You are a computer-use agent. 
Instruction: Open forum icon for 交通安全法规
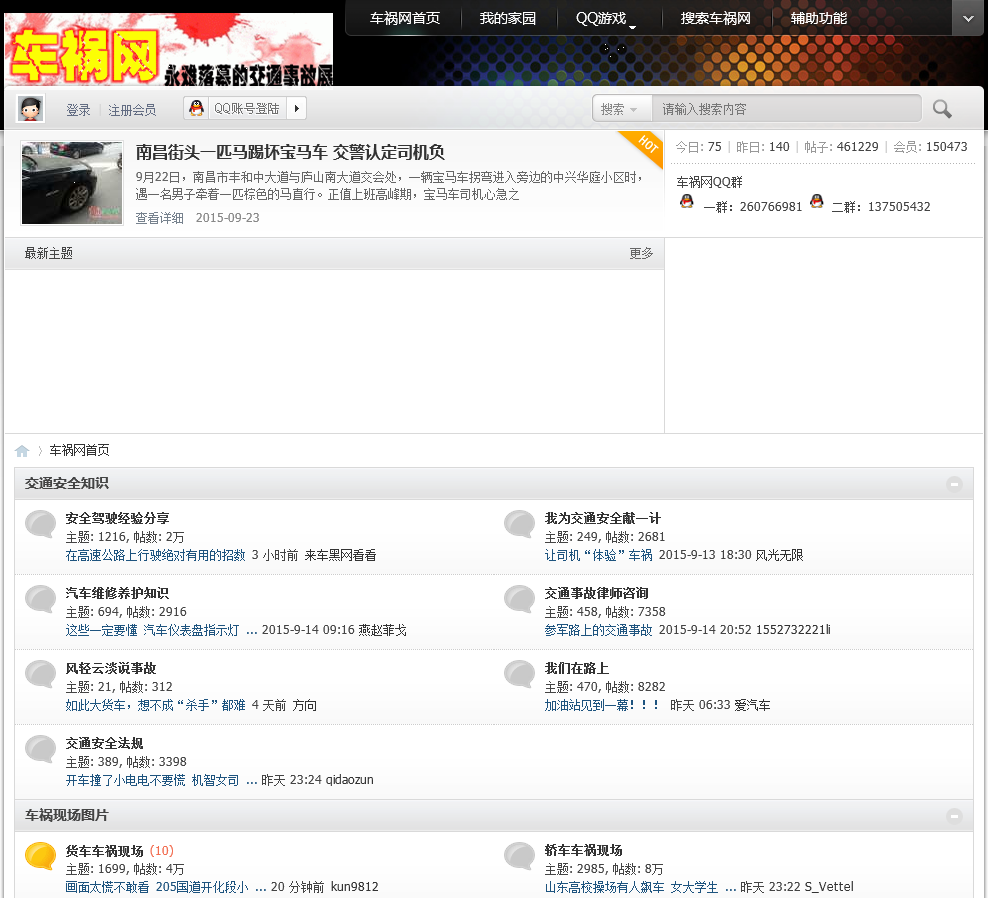(41, 749)
